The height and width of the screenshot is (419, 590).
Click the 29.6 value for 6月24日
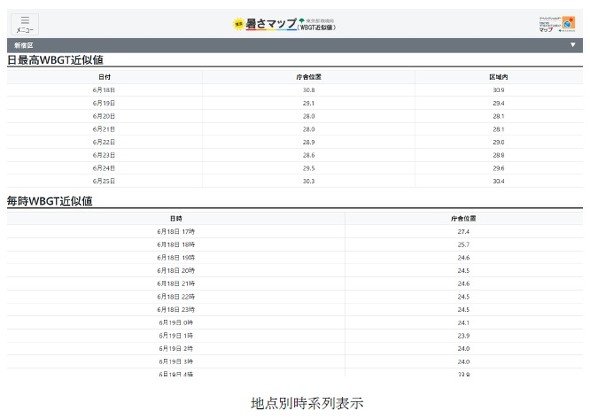coord(499,168)
